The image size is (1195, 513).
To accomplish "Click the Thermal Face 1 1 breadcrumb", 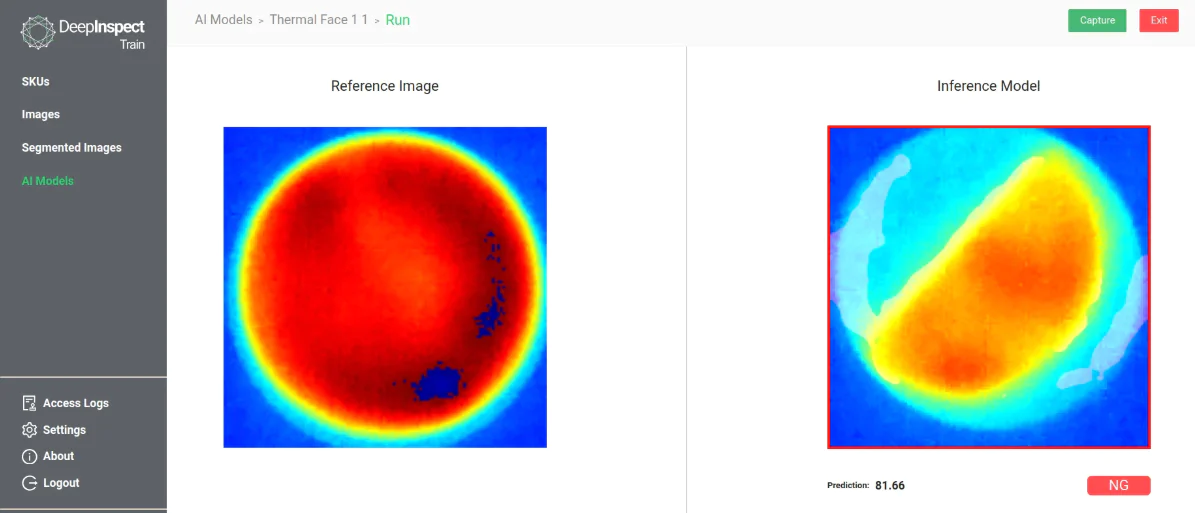I will coord(319,20).
